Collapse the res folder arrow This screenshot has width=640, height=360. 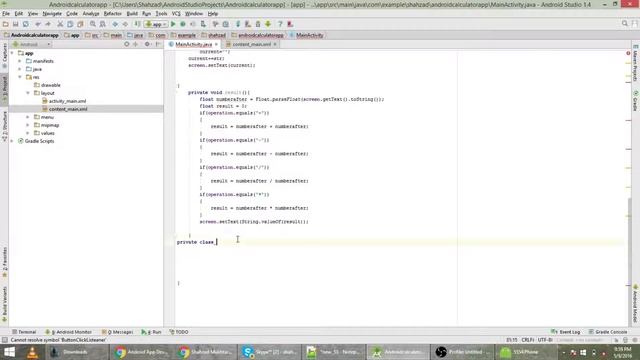point(20,77)
